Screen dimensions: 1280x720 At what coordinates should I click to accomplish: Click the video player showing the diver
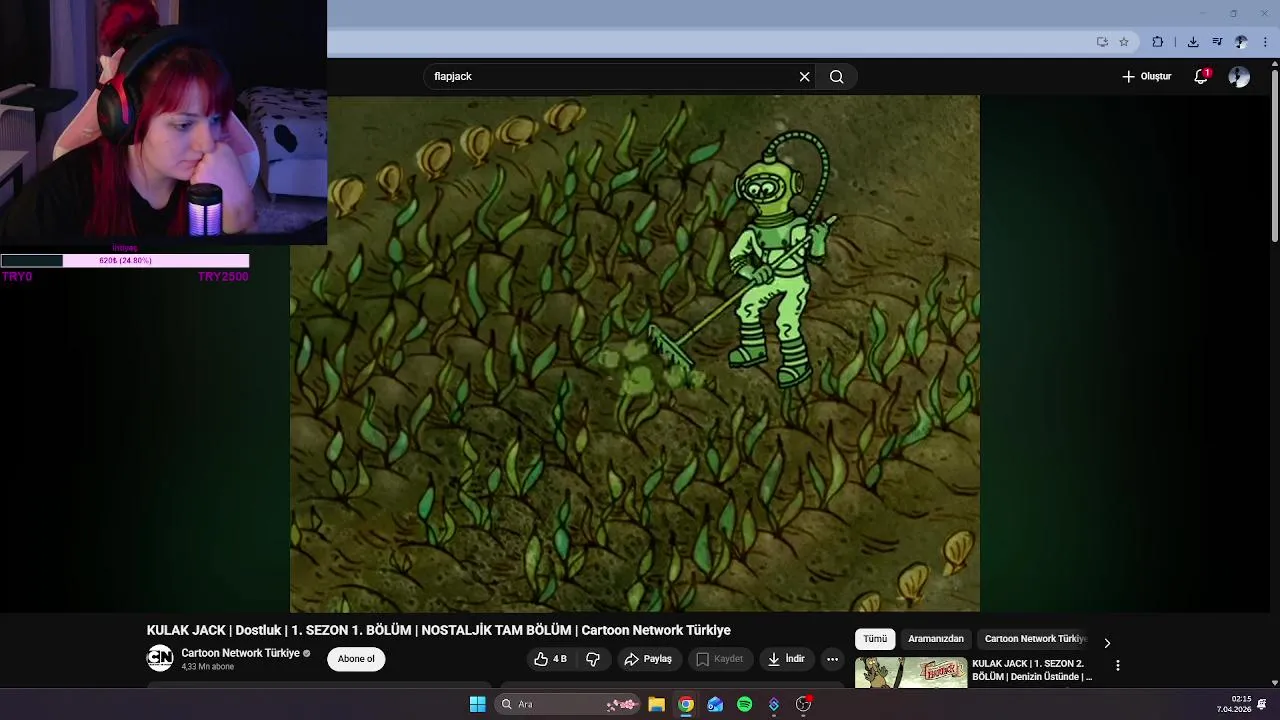click(x=635, y=353)
